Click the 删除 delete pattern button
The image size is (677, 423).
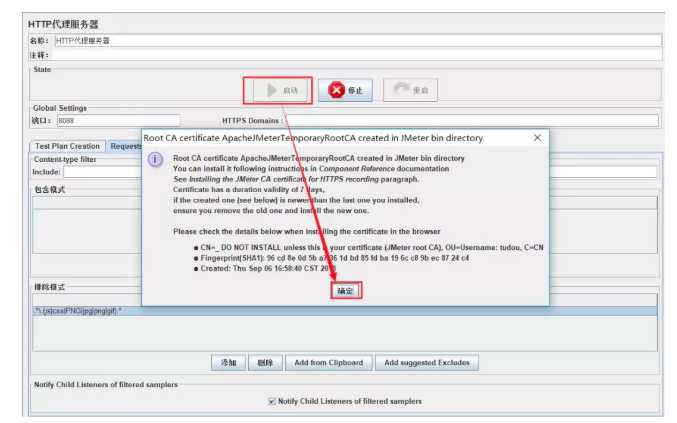[265, 363]
